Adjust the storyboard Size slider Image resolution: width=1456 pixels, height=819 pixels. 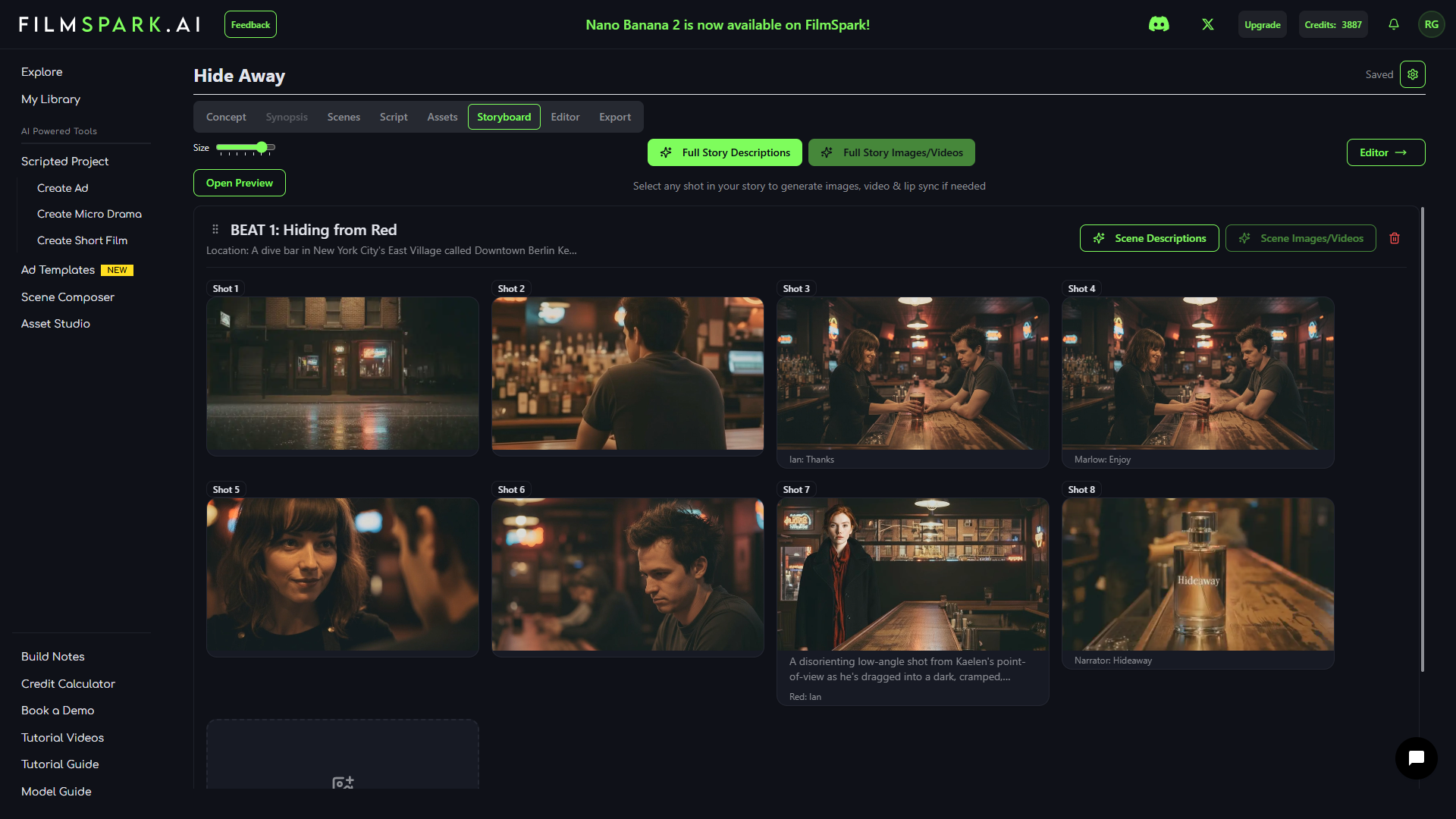point(262,148)
